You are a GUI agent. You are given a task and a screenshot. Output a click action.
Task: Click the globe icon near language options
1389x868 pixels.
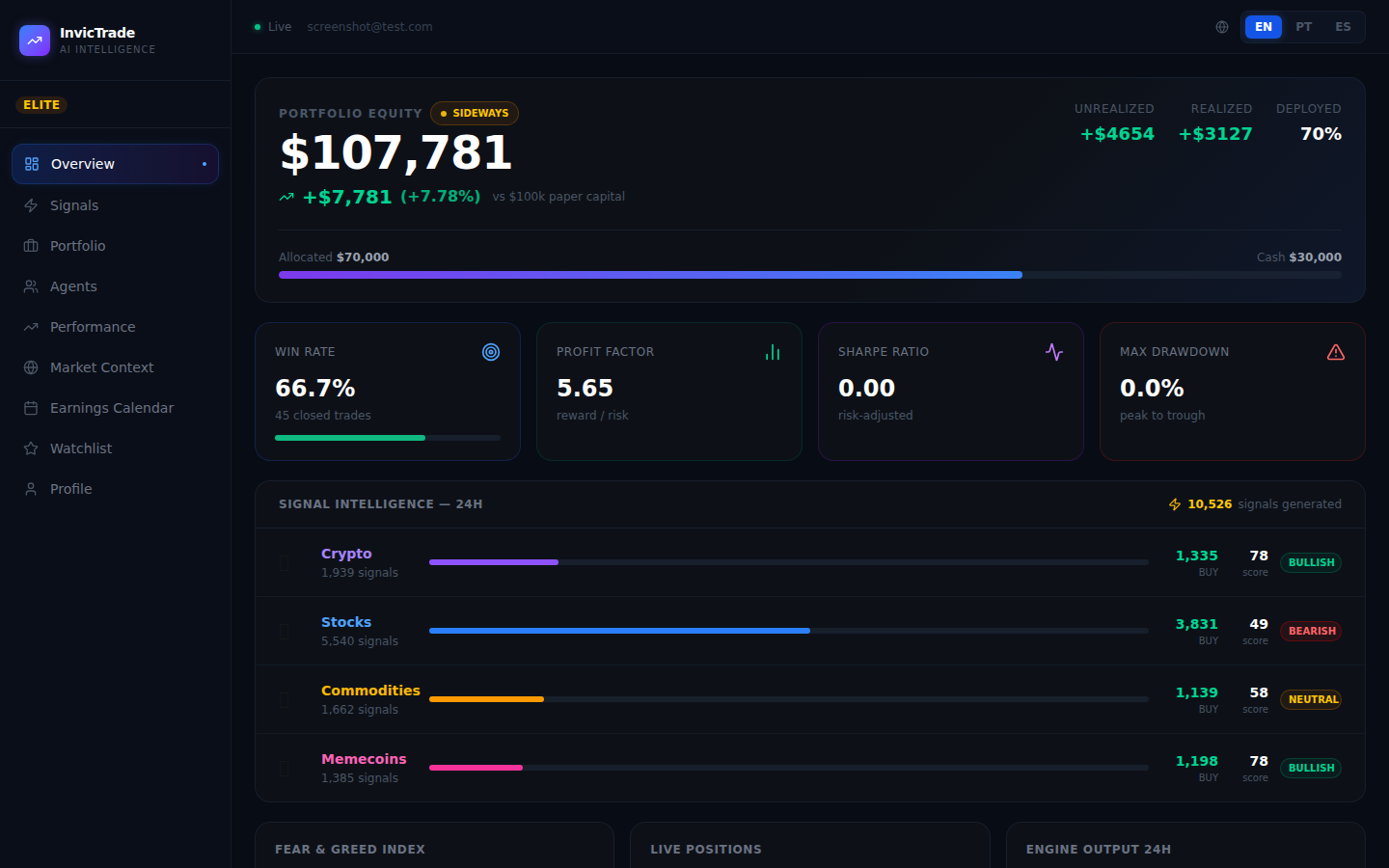point(1222,27)
